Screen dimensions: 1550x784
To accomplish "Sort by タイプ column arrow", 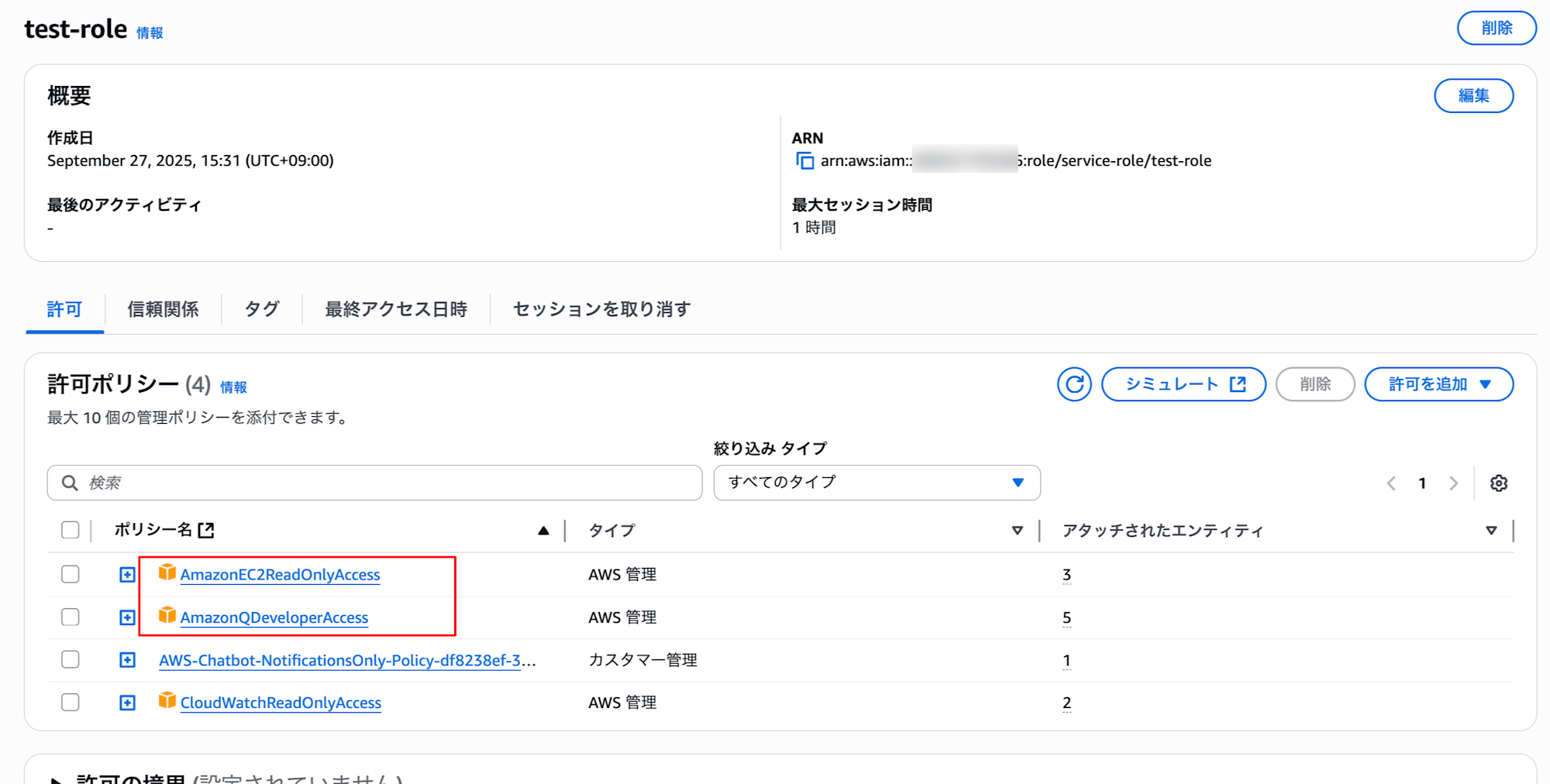I will tap(1018, 531).
